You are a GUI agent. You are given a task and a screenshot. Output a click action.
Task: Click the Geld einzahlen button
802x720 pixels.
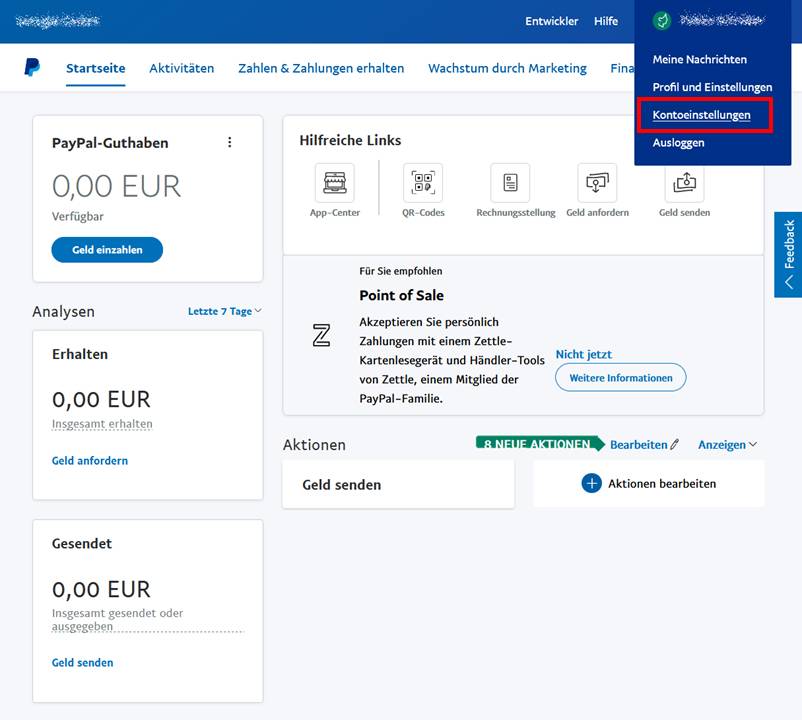click(107, 250)
